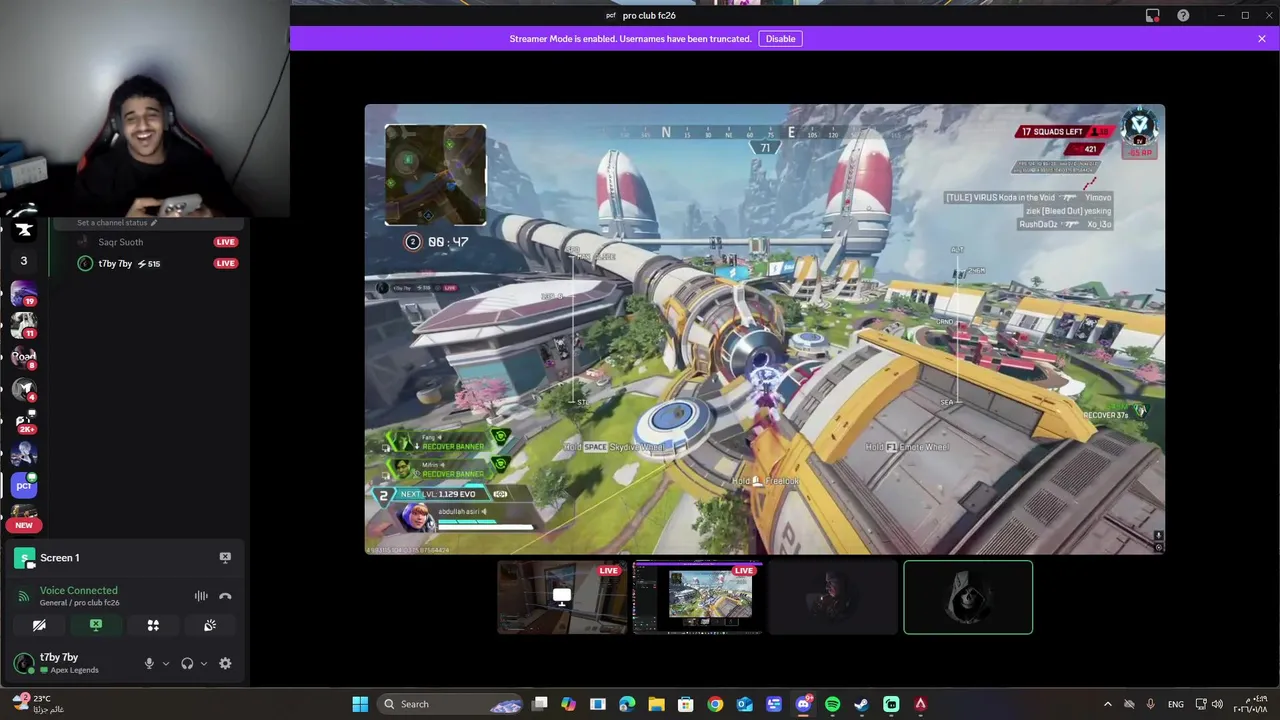Open the ENG language switcher
The width and height of the screenshot is (1280, 720).
coord(1176,704)
